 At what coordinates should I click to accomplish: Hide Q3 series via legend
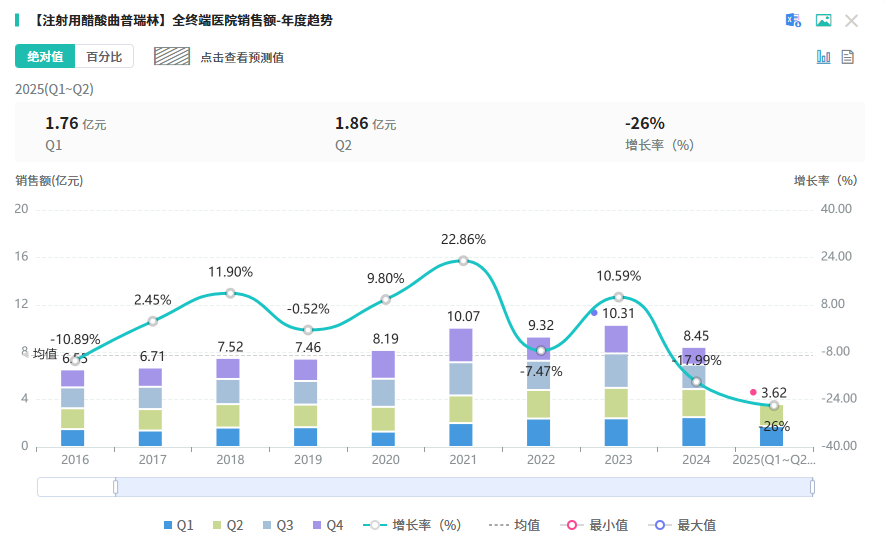coord(278,525)
